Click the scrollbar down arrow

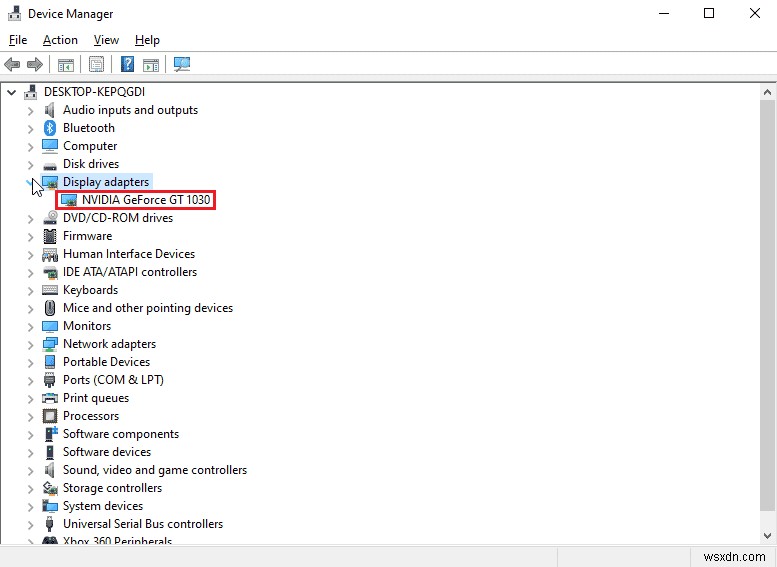click(x=768, y=536)
